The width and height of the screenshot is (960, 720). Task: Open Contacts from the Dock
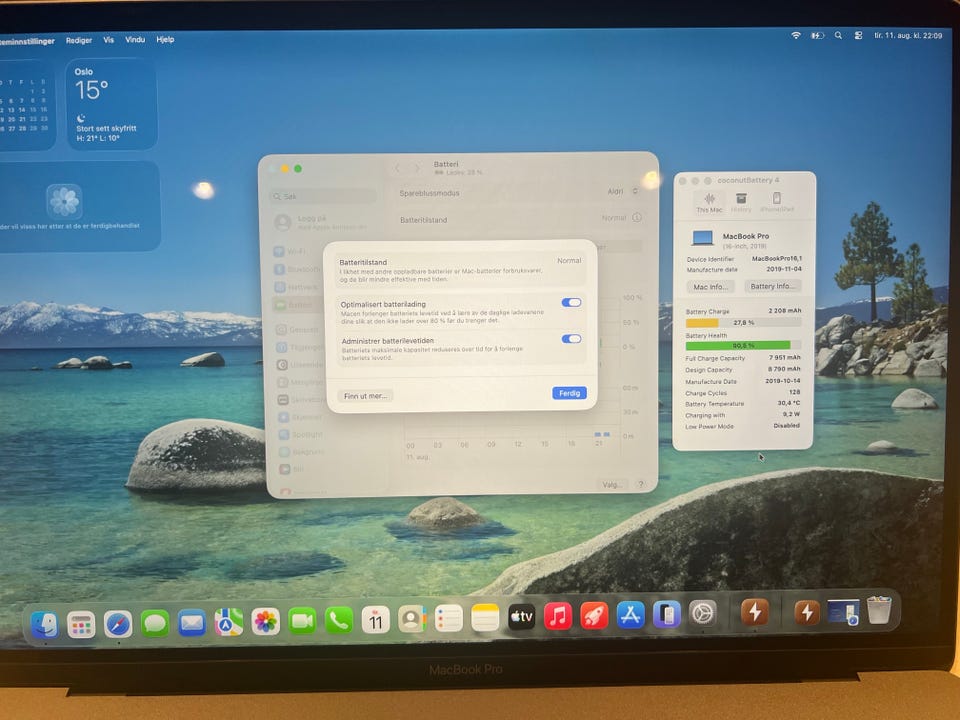(412, 619)
